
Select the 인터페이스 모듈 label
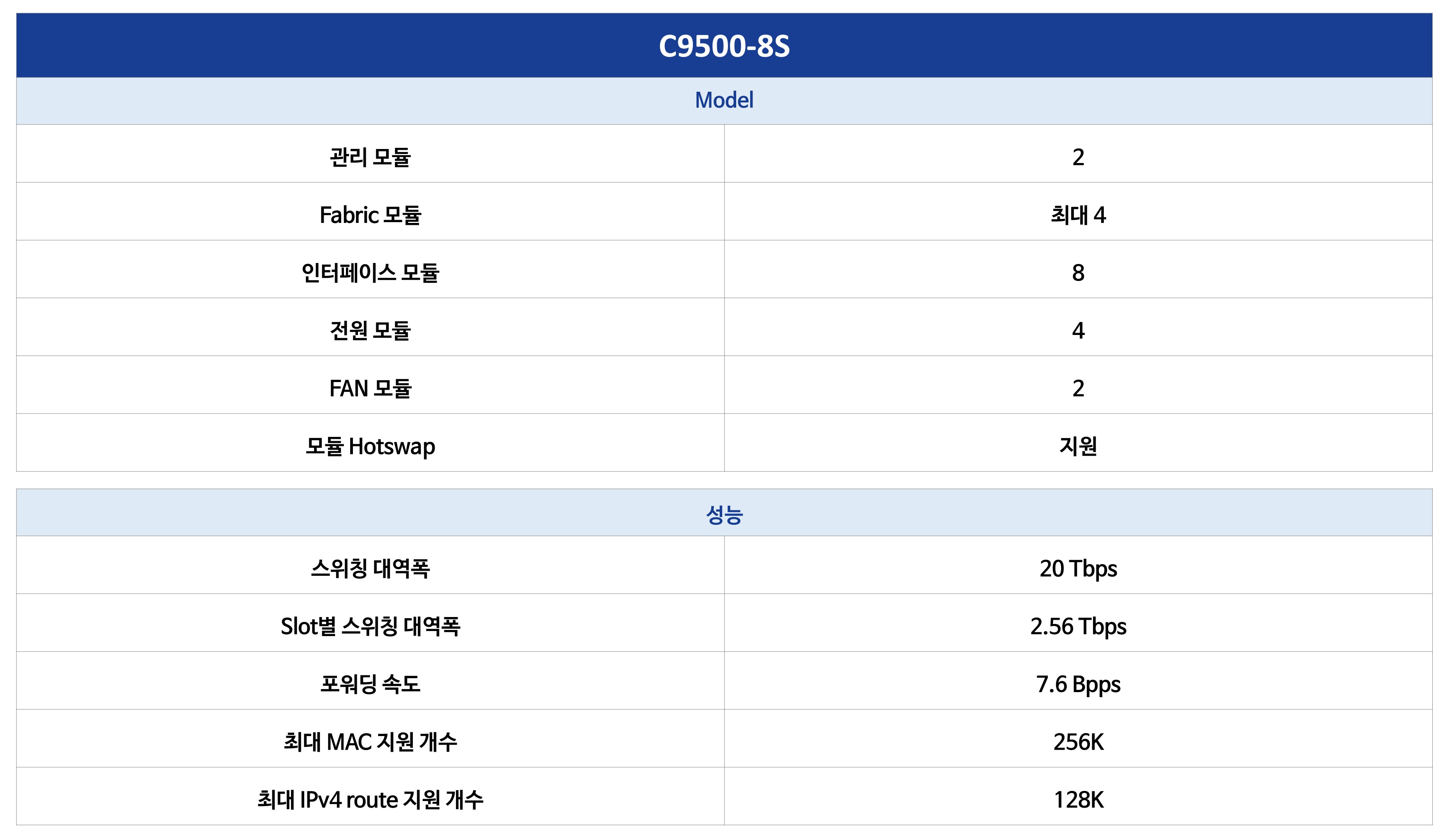(x=370, y=273)
